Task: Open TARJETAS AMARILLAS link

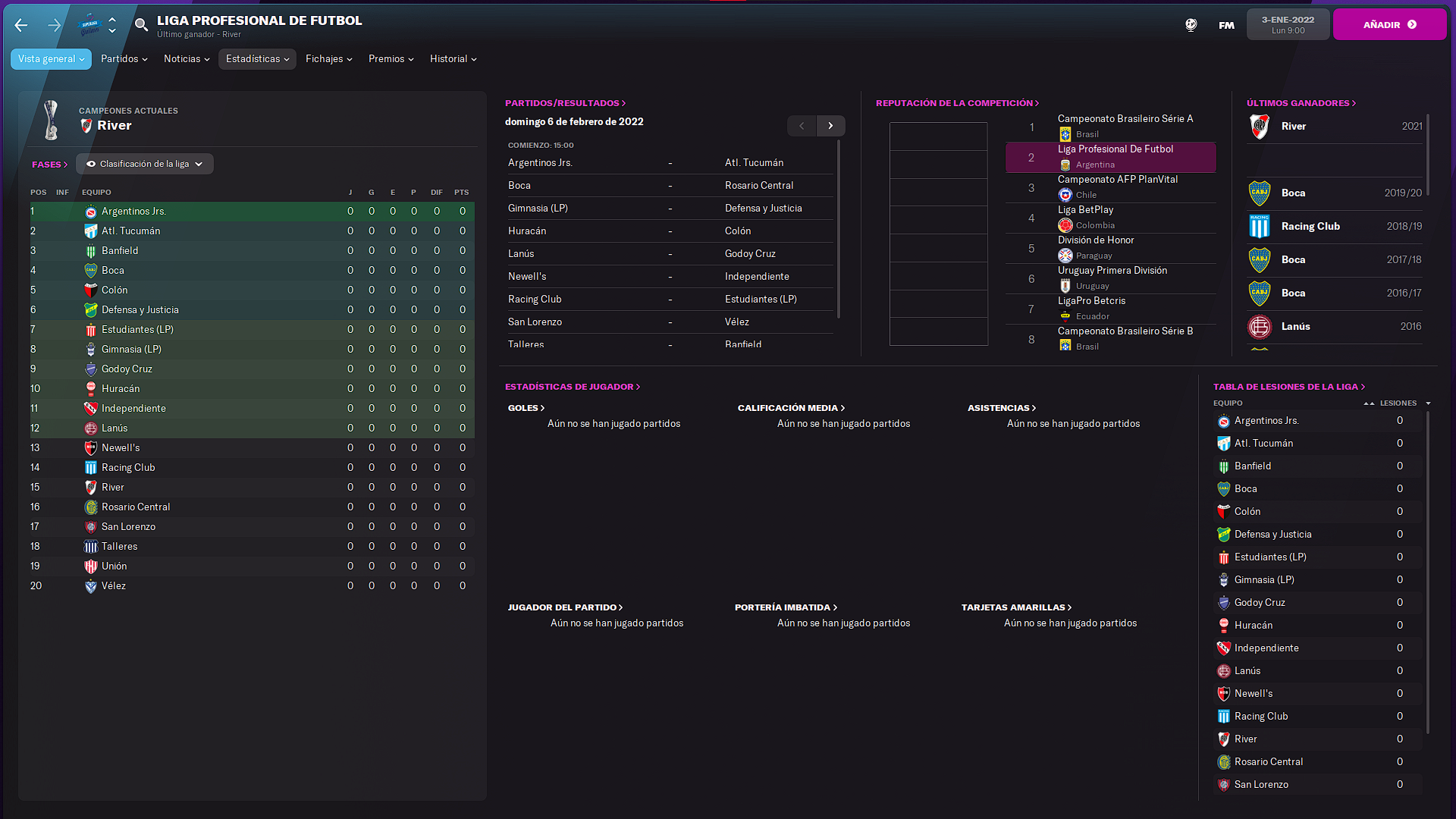Action: click(1016, 607)
